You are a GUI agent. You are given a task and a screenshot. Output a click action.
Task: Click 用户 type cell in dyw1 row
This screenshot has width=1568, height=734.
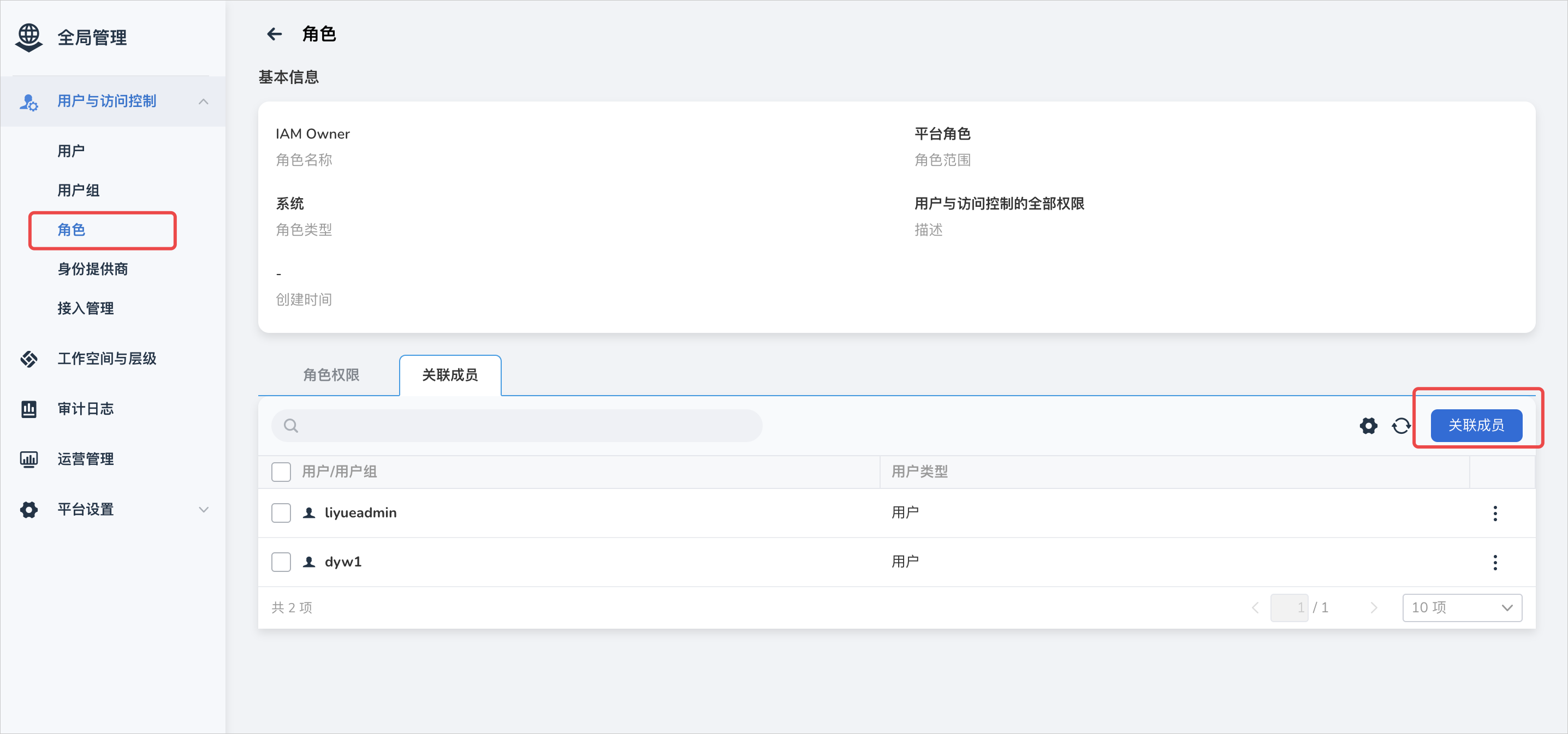(905, 562)
